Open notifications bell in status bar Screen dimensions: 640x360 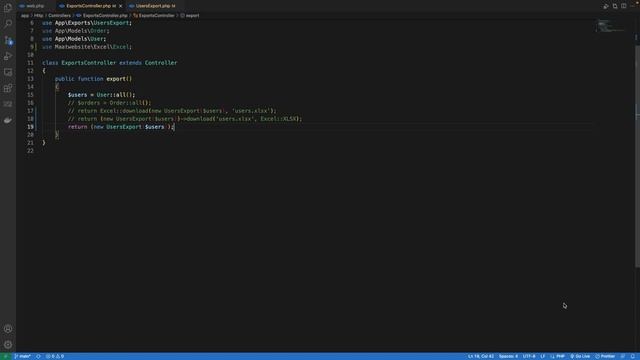[633, 356]
